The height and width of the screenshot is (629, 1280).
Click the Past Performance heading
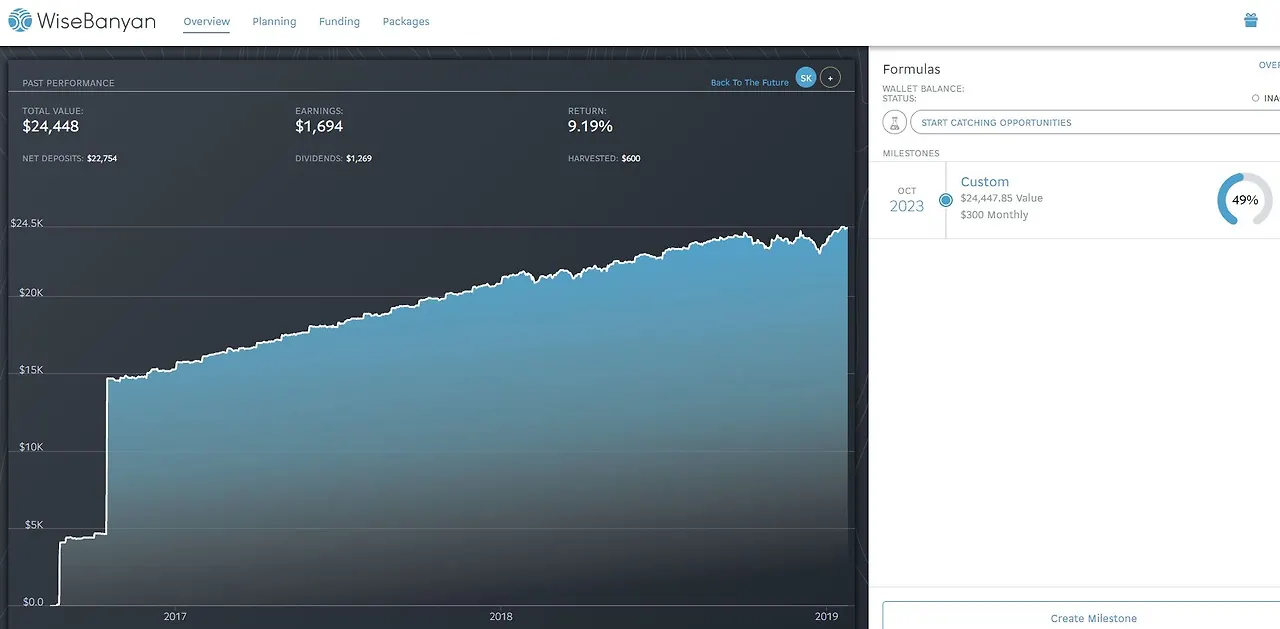click(x=68, y=83)
